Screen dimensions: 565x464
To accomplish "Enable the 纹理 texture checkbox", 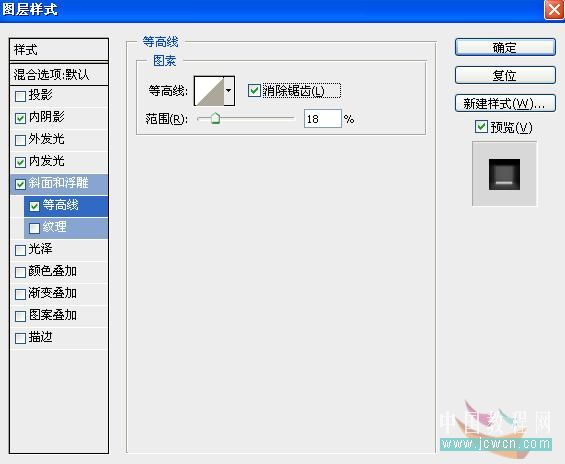I will (x=34, y=228).
